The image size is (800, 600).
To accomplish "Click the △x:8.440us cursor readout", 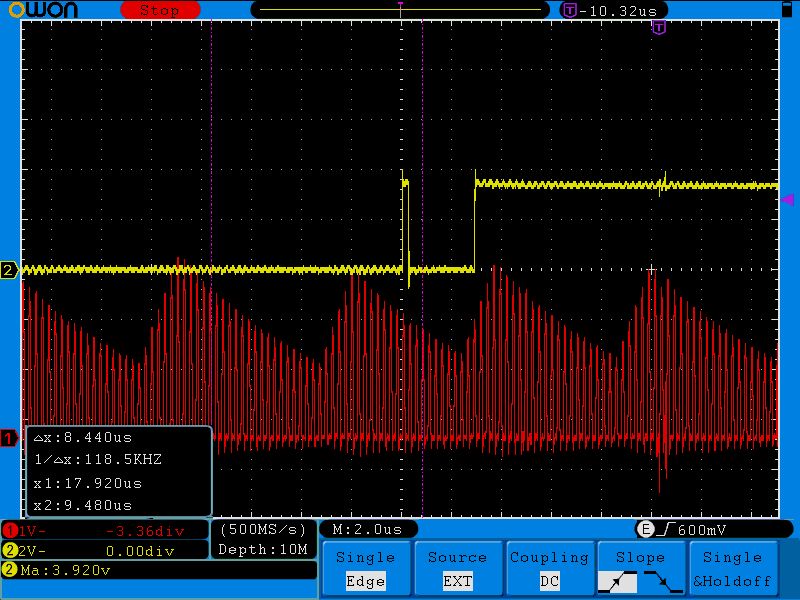I will (x=83, y=438).
